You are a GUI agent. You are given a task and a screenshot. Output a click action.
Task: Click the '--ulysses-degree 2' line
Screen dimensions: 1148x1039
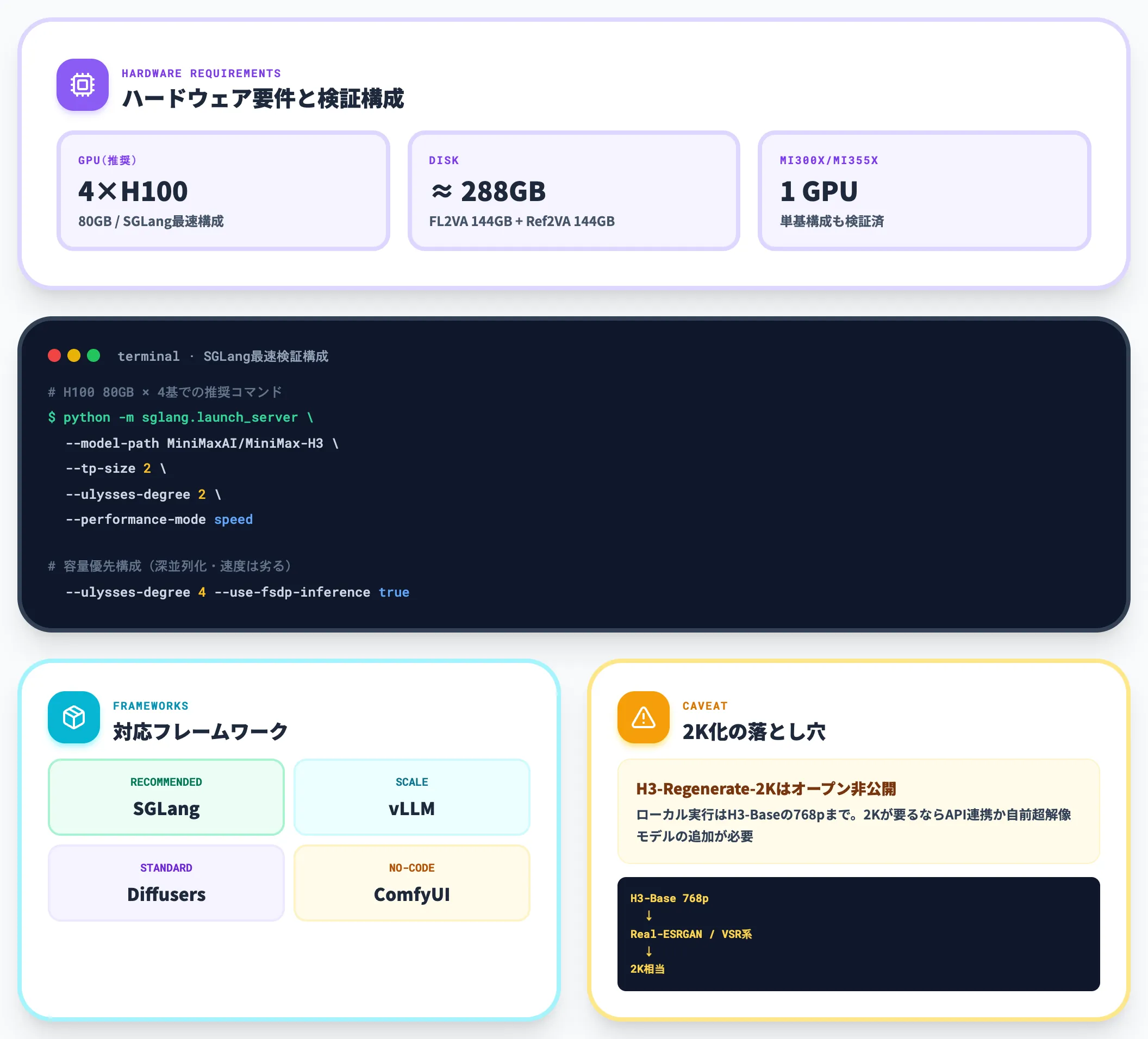(143, 494)
